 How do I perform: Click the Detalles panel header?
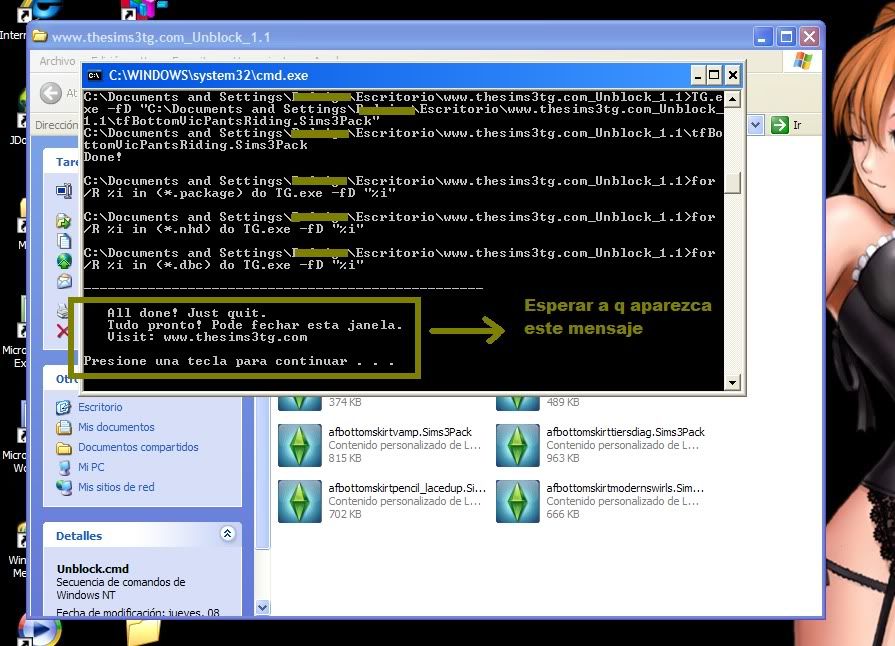click(143, 535)
